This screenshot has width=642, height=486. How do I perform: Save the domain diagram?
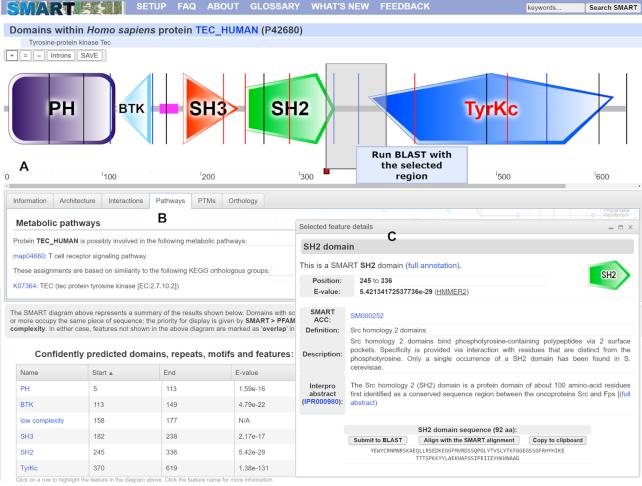click(x=89, y=55)
